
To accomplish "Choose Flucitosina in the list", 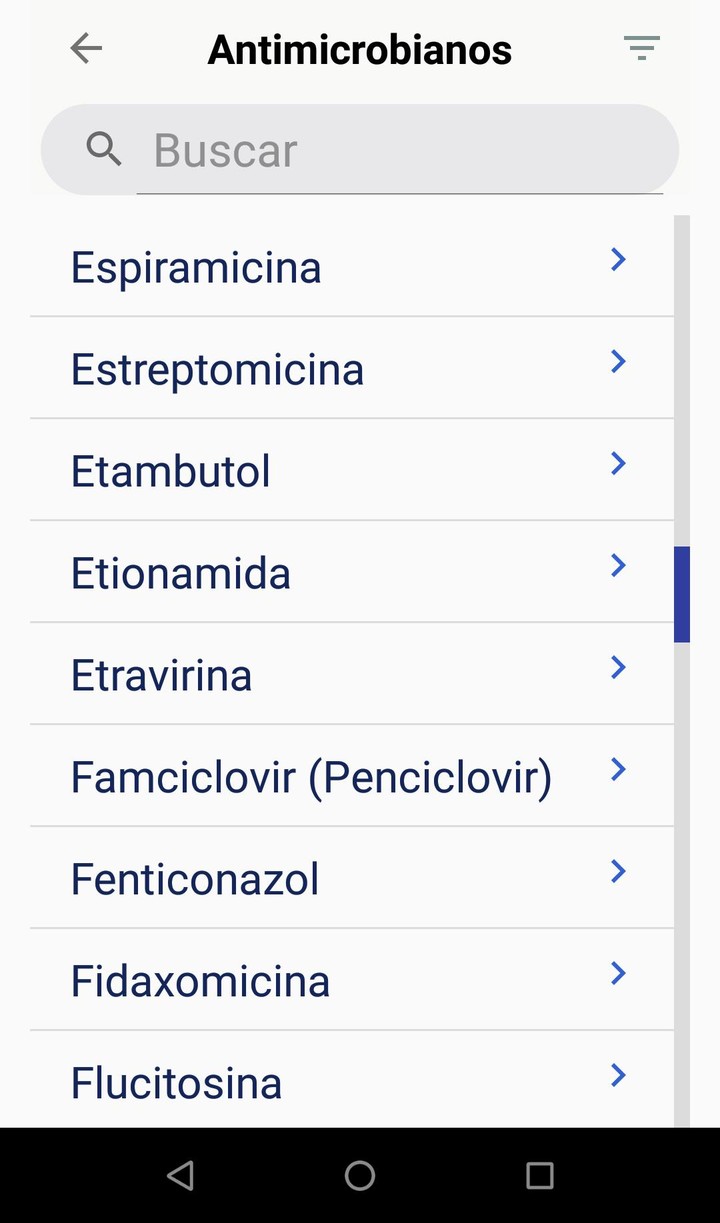I will click(x=177, y=1084).
